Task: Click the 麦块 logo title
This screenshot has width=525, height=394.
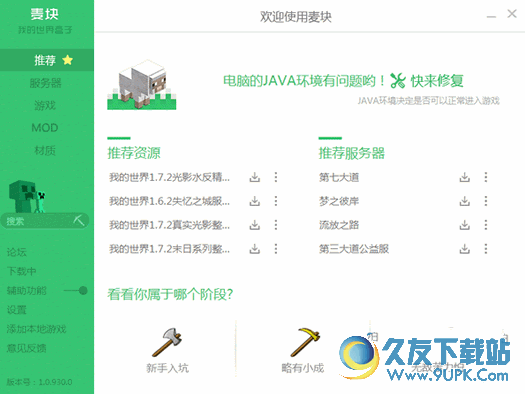Action: click(45, 14)
